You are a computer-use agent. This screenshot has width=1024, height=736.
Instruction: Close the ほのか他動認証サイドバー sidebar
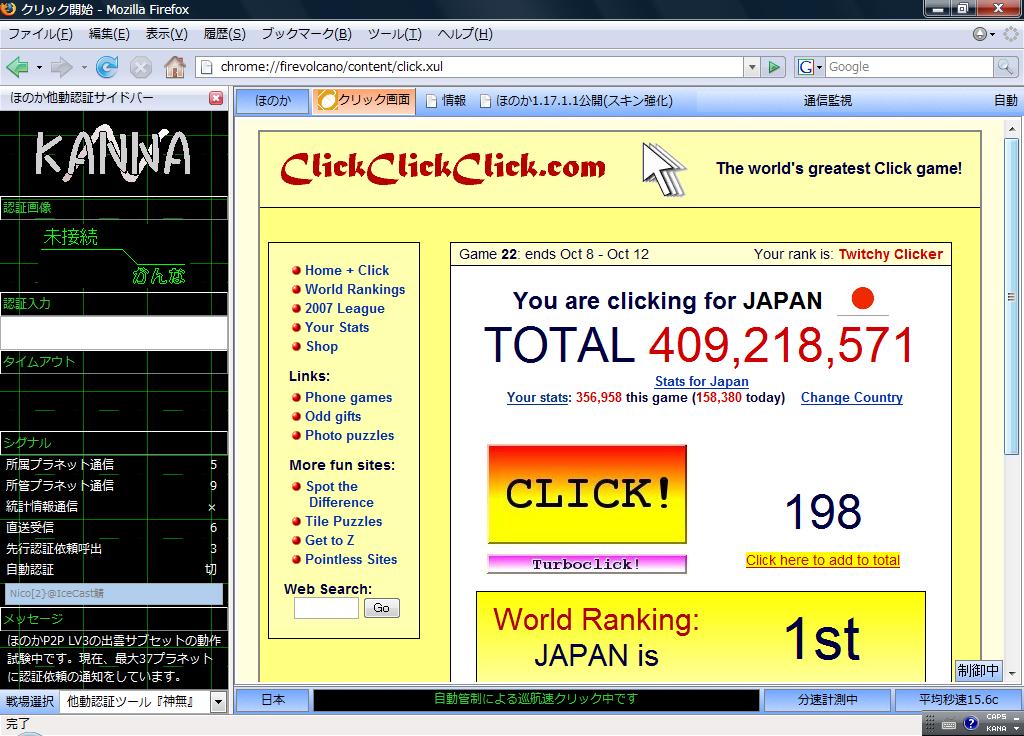[x=216, y=98]
